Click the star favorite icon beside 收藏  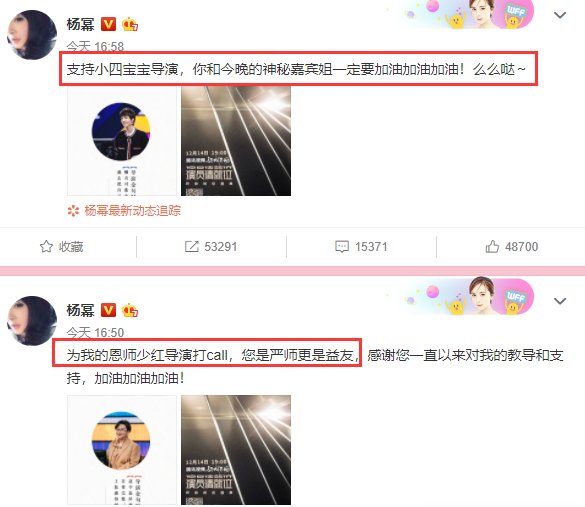point(46,247)
